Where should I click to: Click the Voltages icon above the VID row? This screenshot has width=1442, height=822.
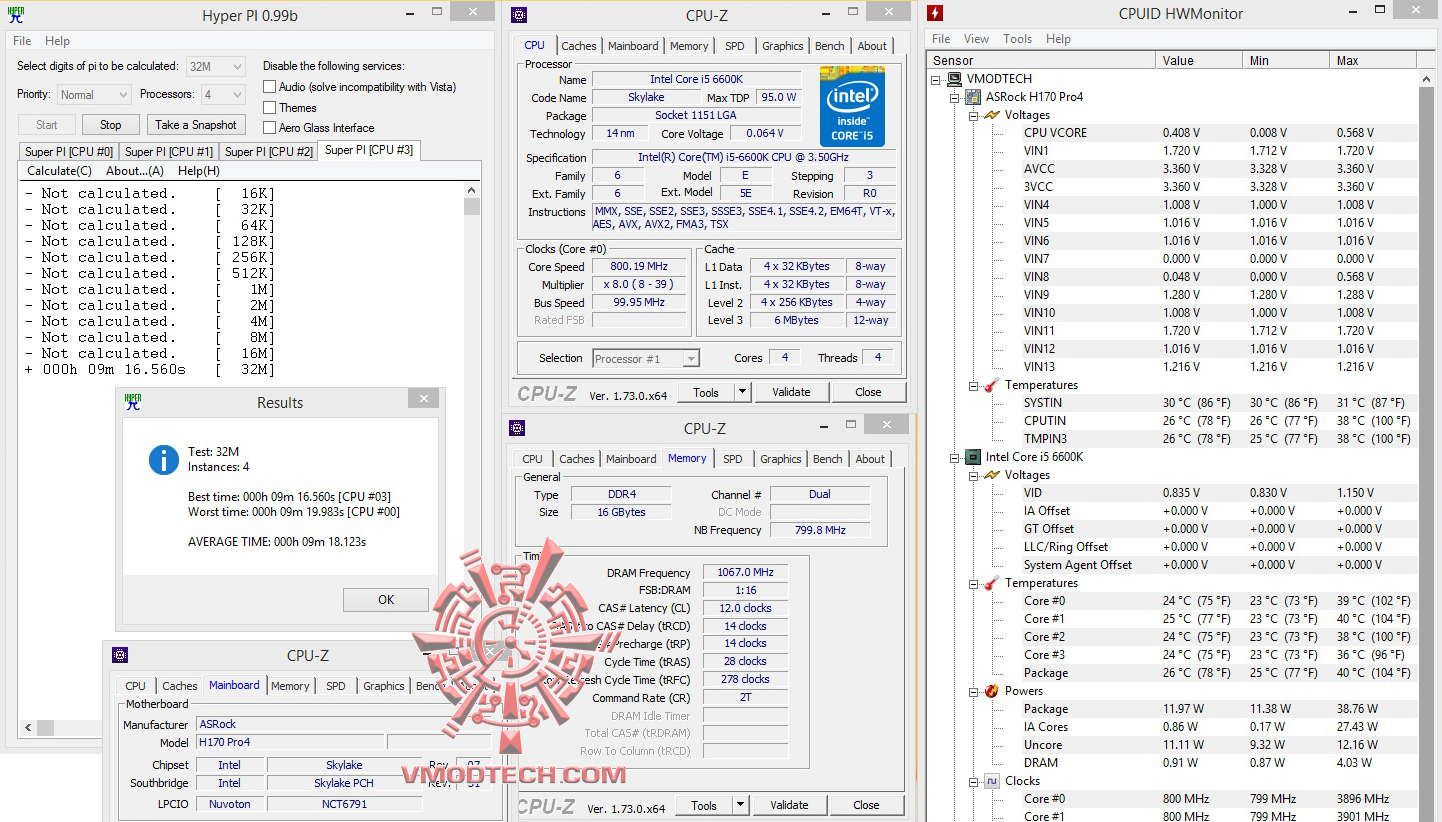[x=992, y=475]
